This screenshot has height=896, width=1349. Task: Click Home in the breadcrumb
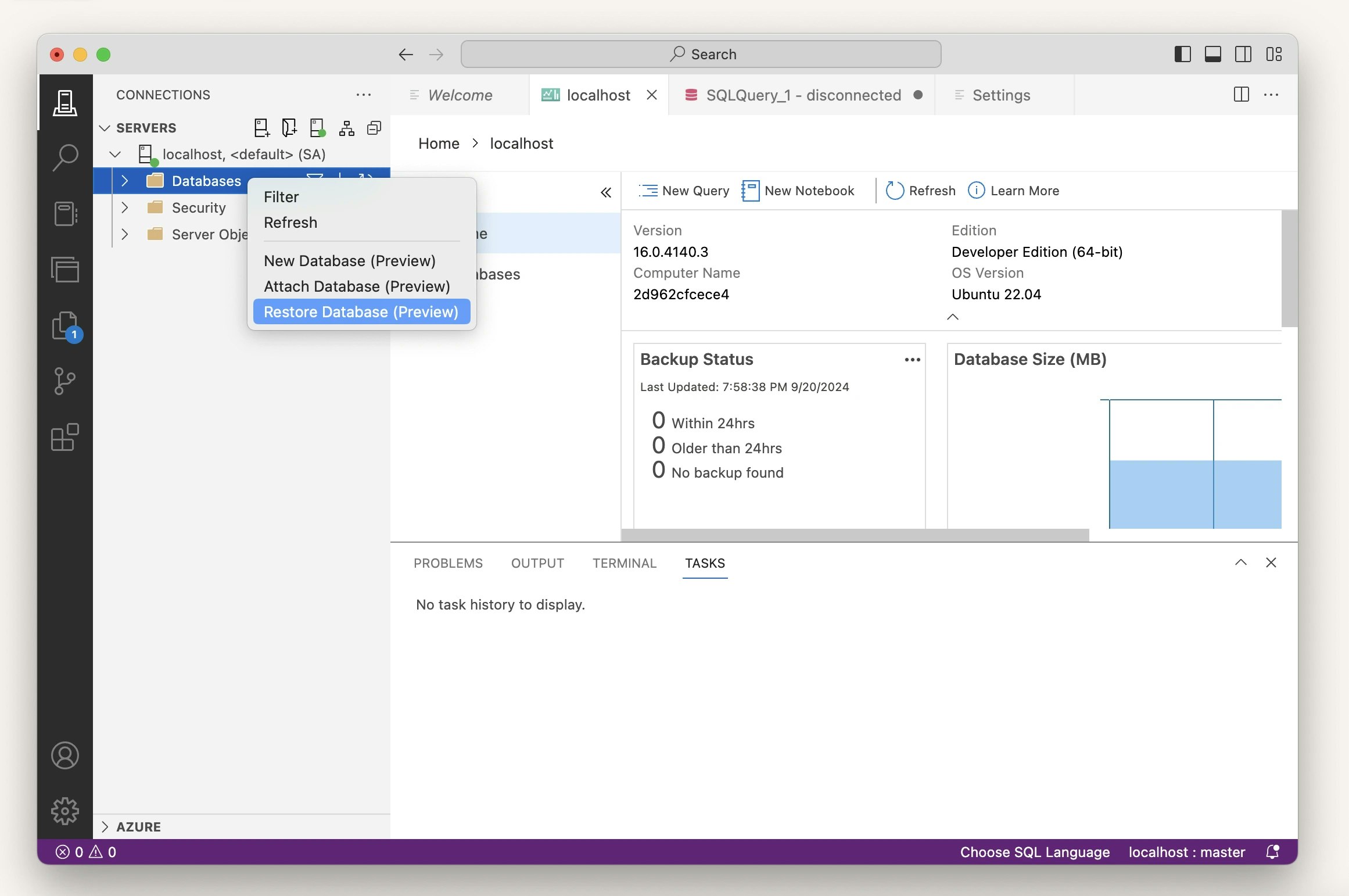[x=439, y=144]
